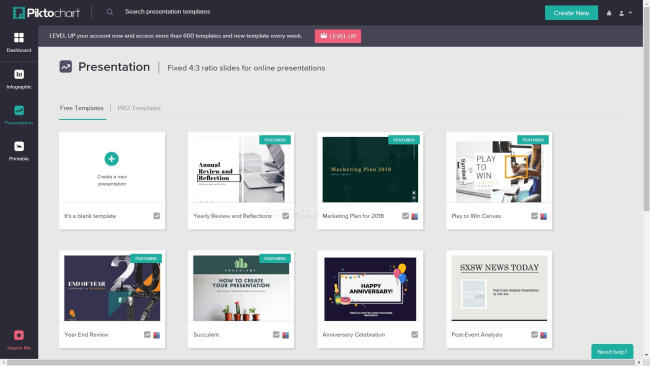Viewport: 650px width, 366px height.
Task: Click color scheme icon on Play to Win card
Action: 543,216
